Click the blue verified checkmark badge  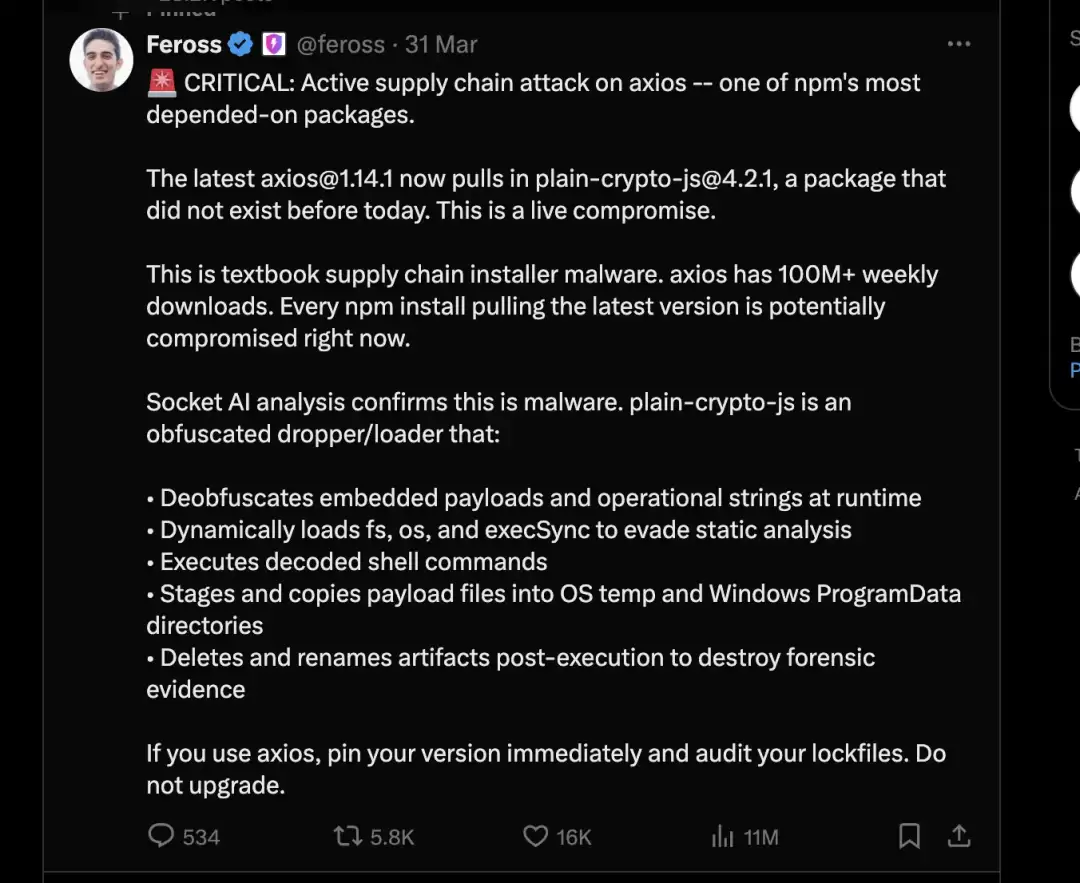coord(240,44)
